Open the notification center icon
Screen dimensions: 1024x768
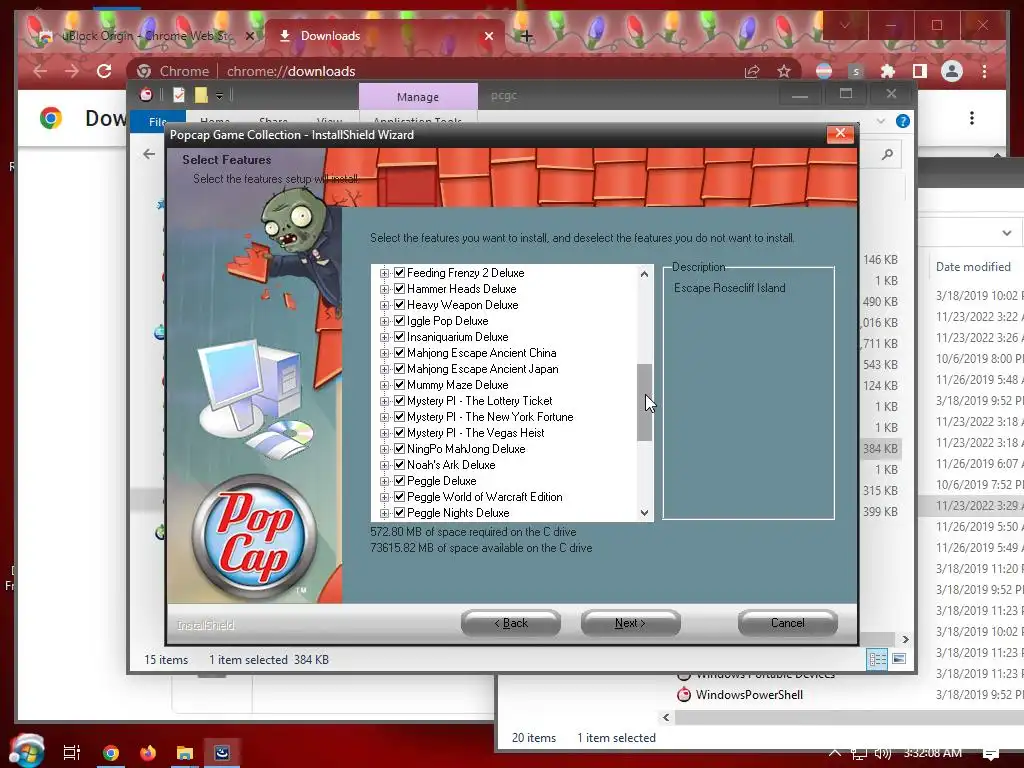pyautogui.click(x=991, y=754)
